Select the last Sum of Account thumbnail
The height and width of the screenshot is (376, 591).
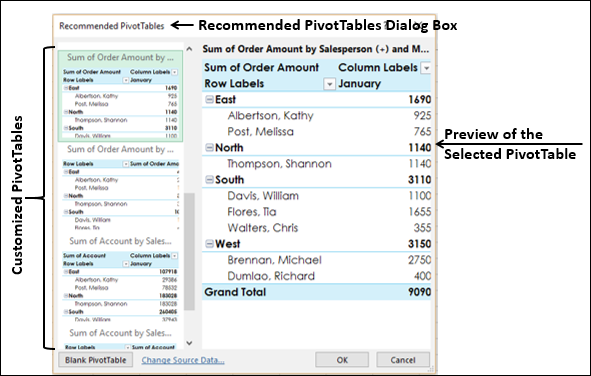pyautogui.click(x=120, y=338)
